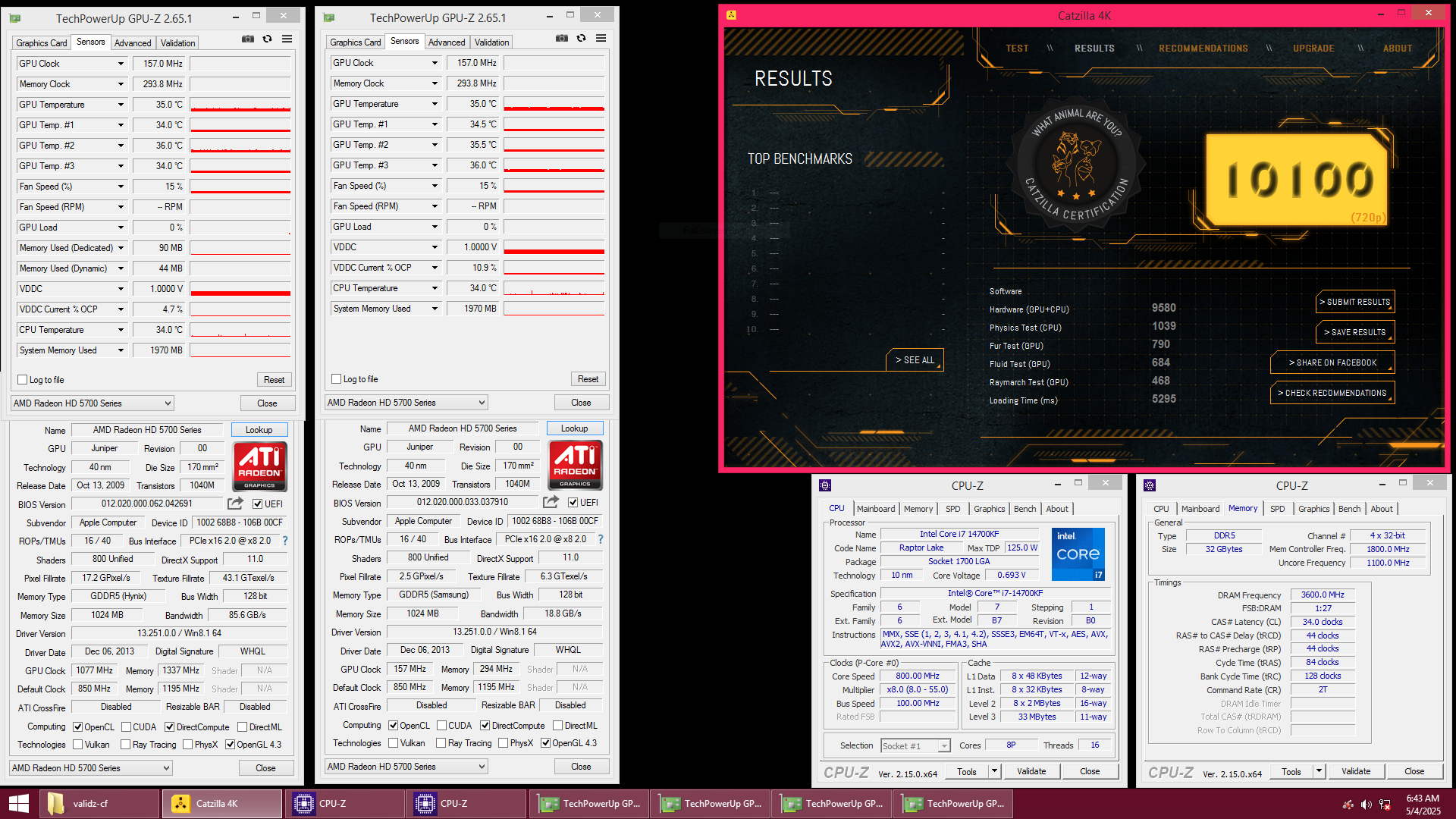This screenshot has height=819, width=1456.
Task: Open SPD tab in right CPU-Z window
Action: click(1277, 510)
